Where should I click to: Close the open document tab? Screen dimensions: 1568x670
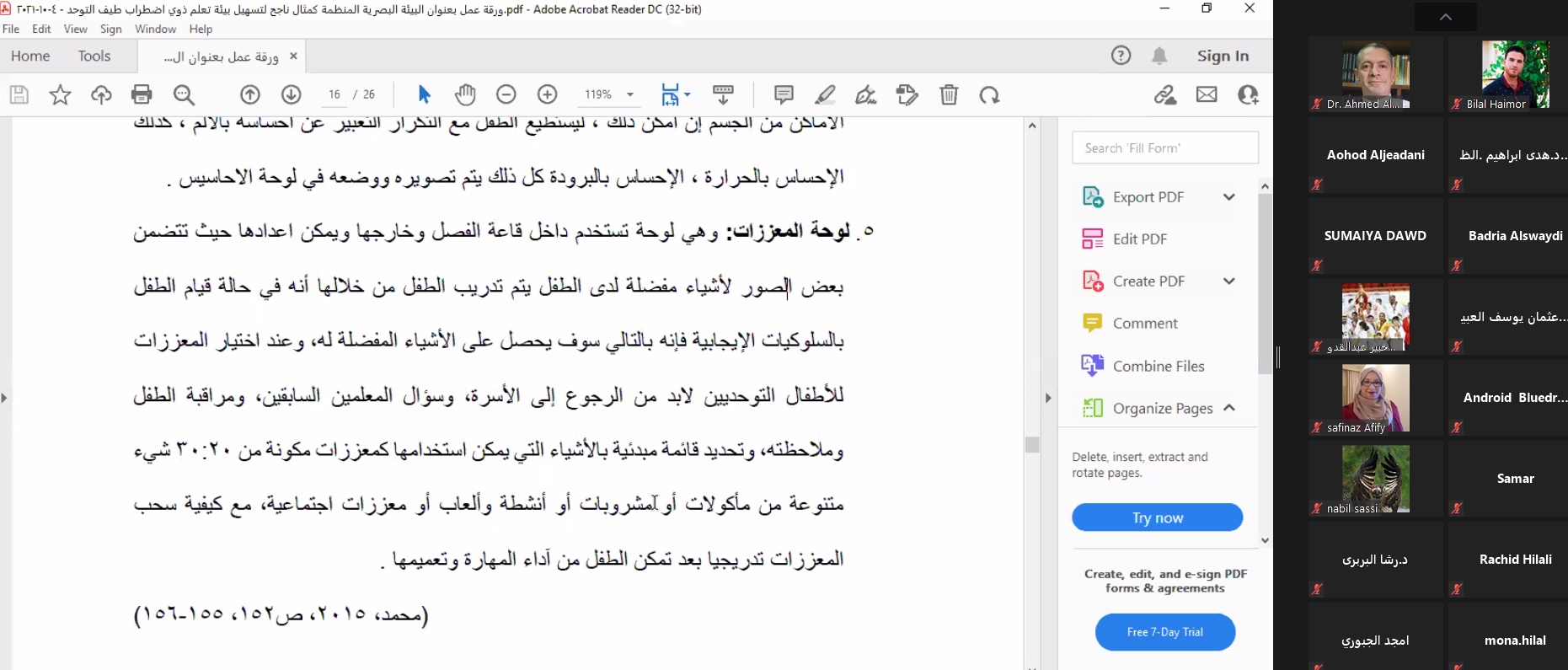coord(293,56)
